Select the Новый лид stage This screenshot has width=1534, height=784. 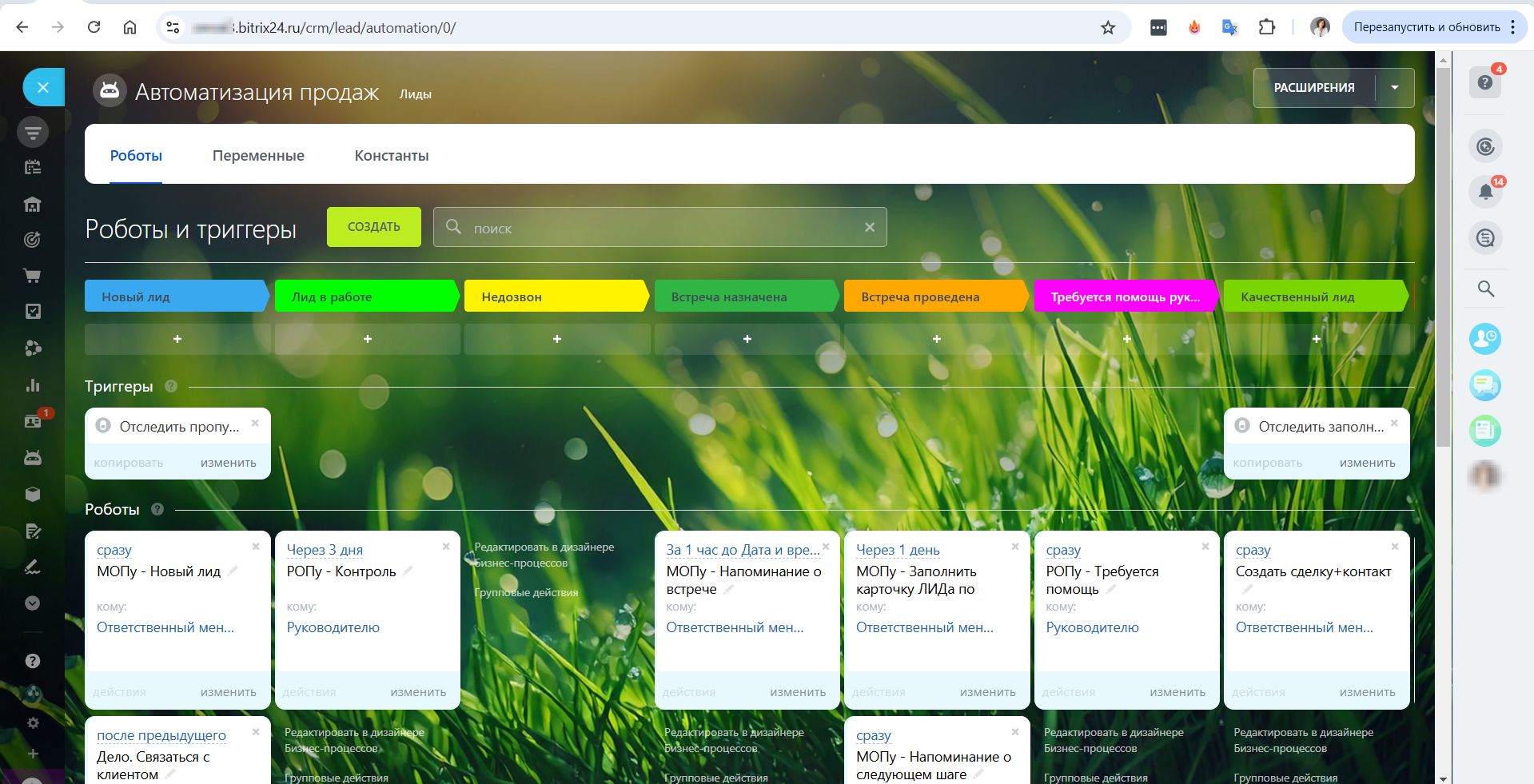(x=177, y=296)
